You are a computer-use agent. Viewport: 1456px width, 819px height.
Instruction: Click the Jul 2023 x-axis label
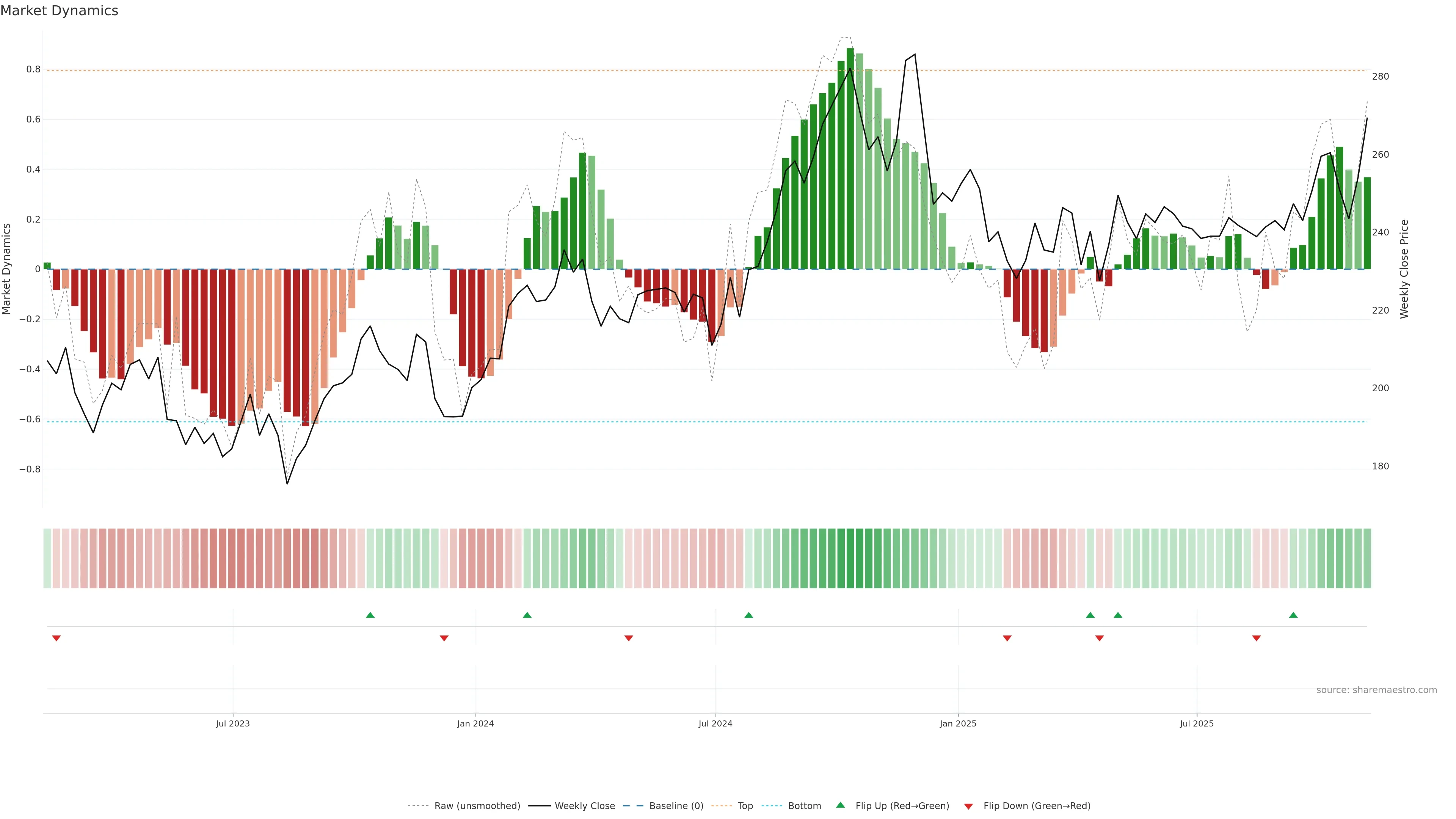(x=232, y=723)
